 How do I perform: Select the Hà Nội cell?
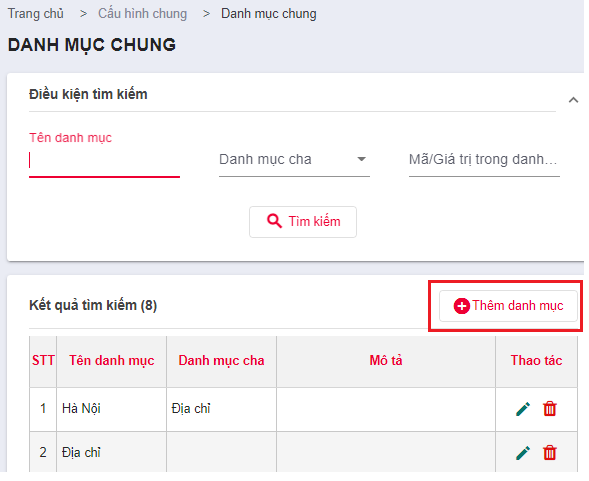(112, 409)
